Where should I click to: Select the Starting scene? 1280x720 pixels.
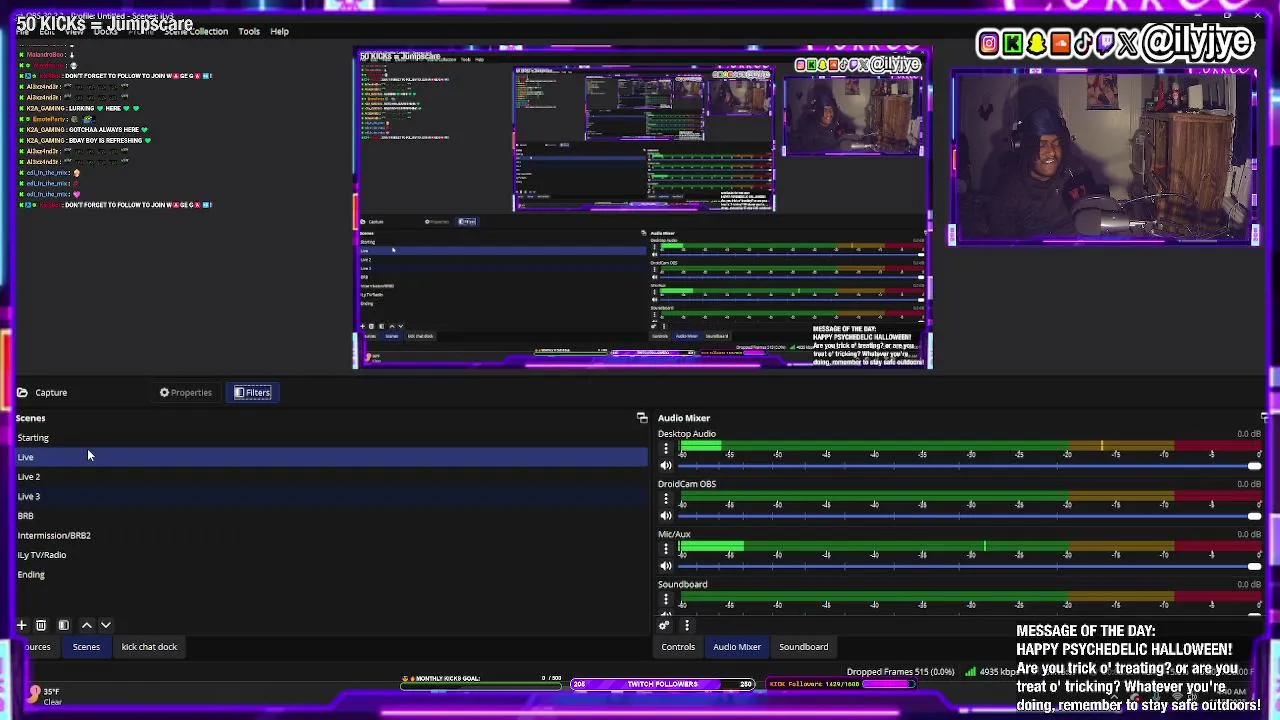coord(331,438)
